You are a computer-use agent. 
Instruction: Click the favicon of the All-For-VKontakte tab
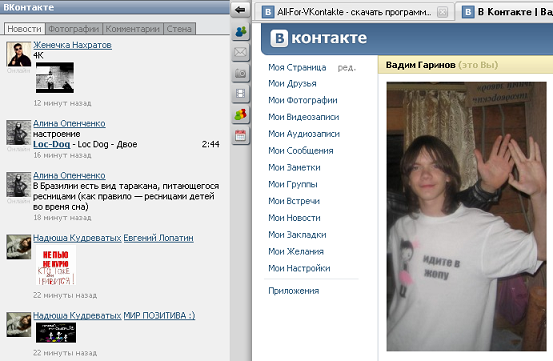[x=268, y=12]
